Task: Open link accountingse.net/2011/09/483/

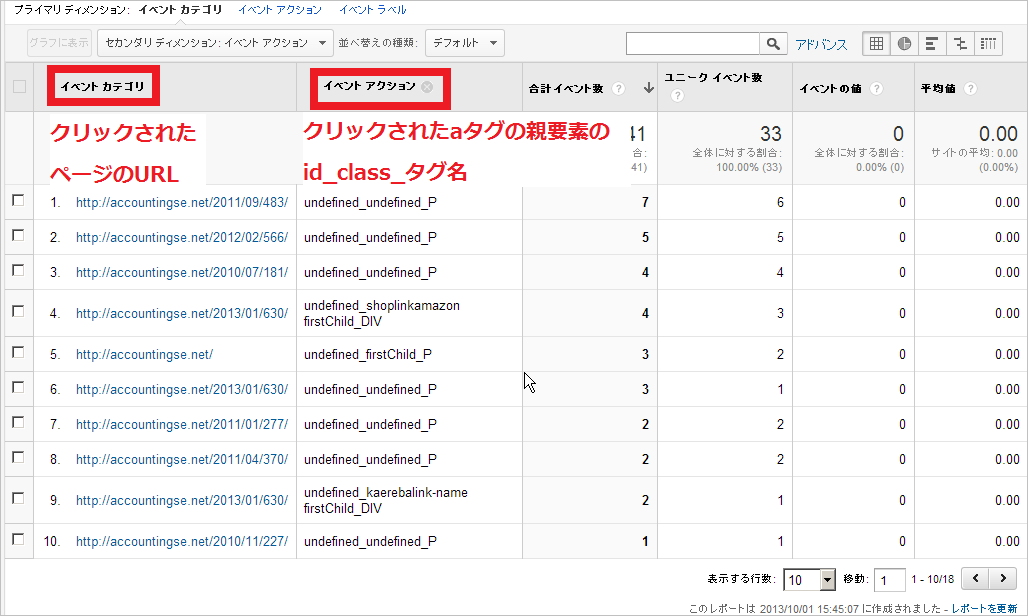Action: click(x=182, y=202)
